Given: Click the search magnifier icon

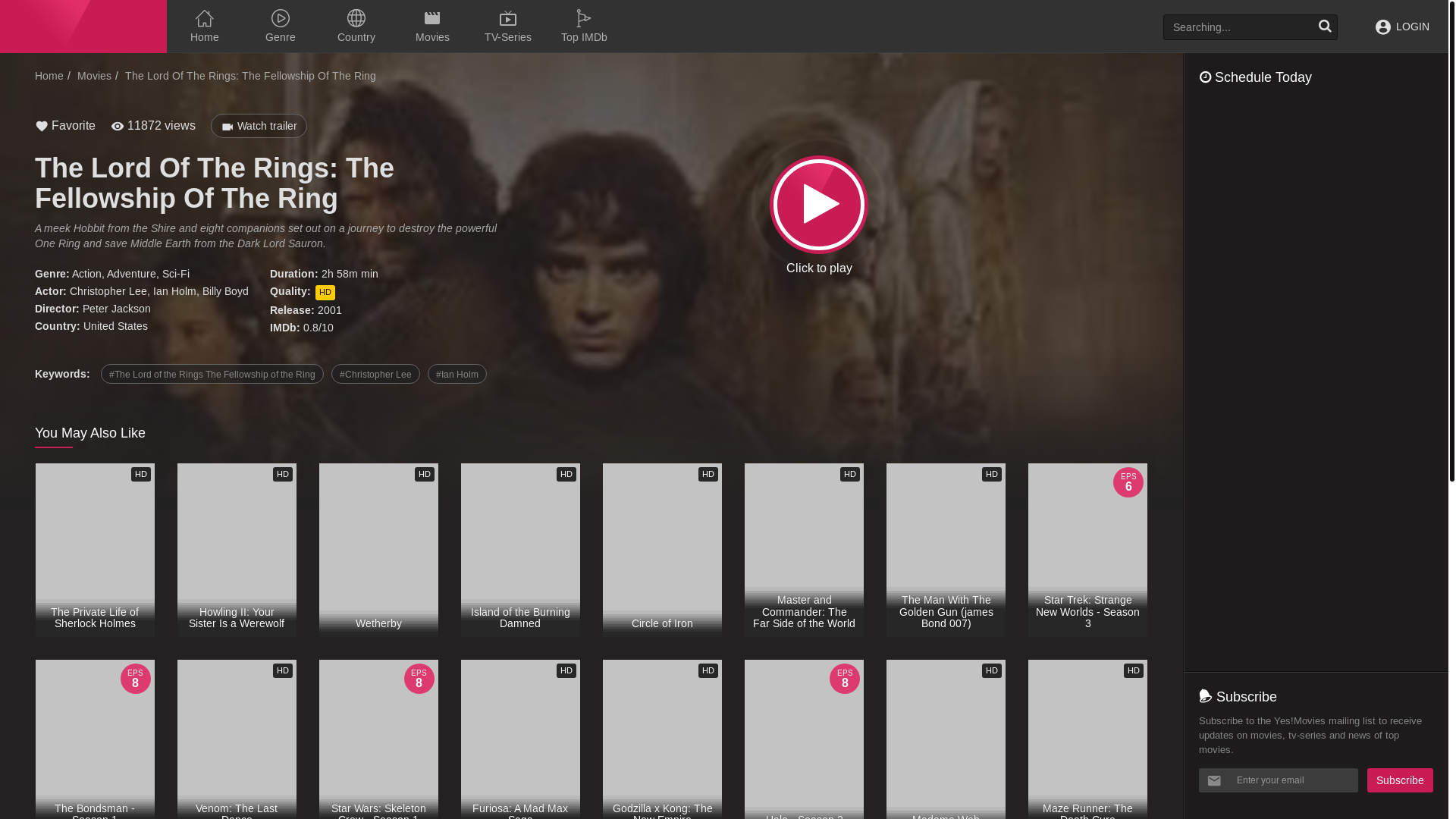Looking at the screenshot, I should (1325, 27).
